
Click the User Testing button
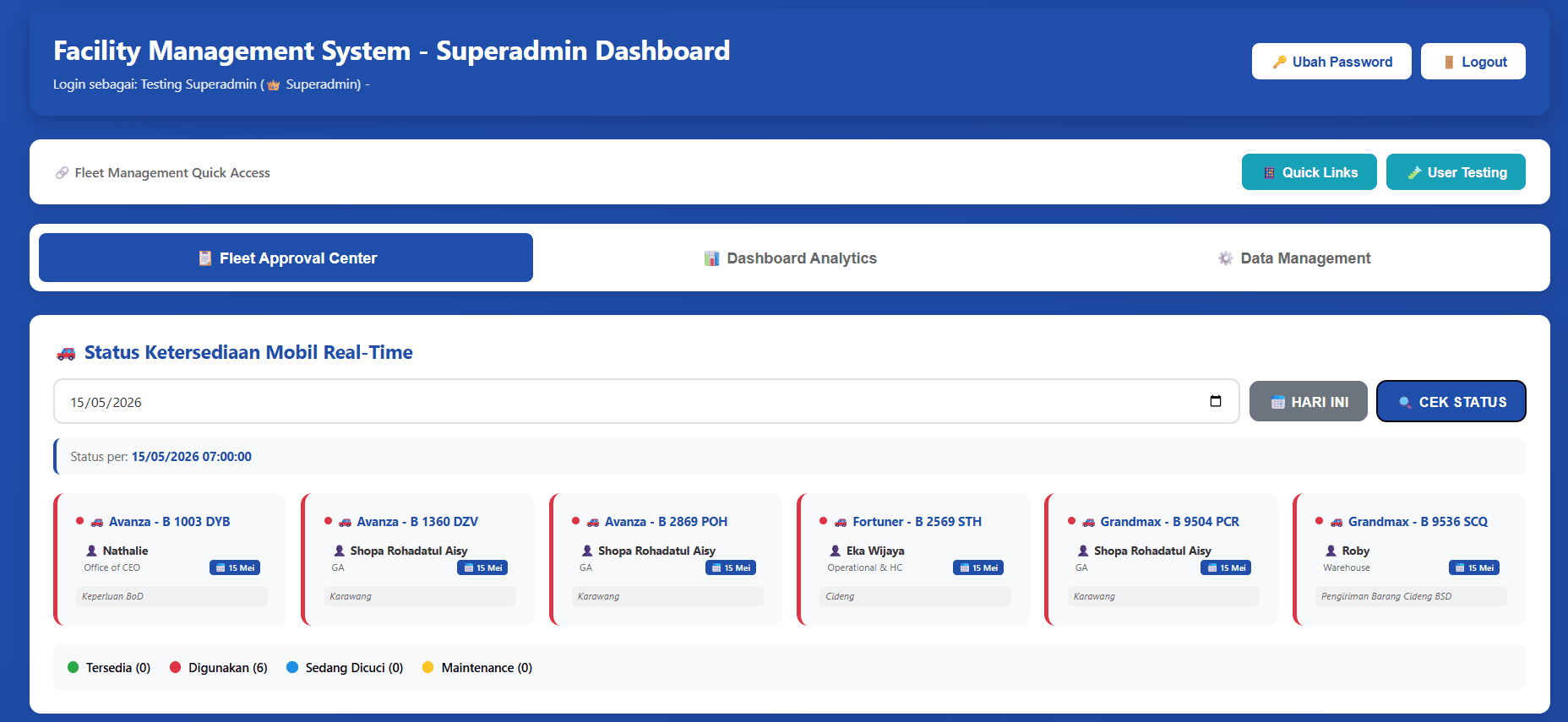click(1456, 172)
